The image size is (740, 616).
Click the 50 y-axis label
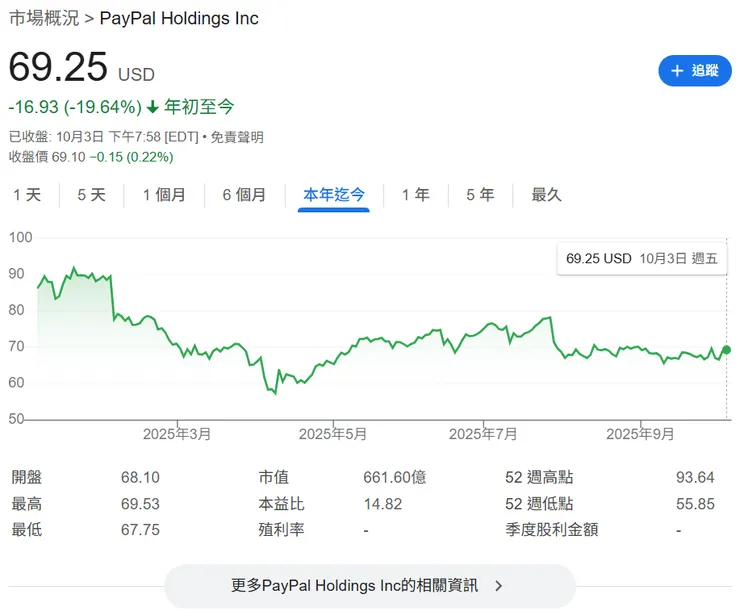[16, 419]
